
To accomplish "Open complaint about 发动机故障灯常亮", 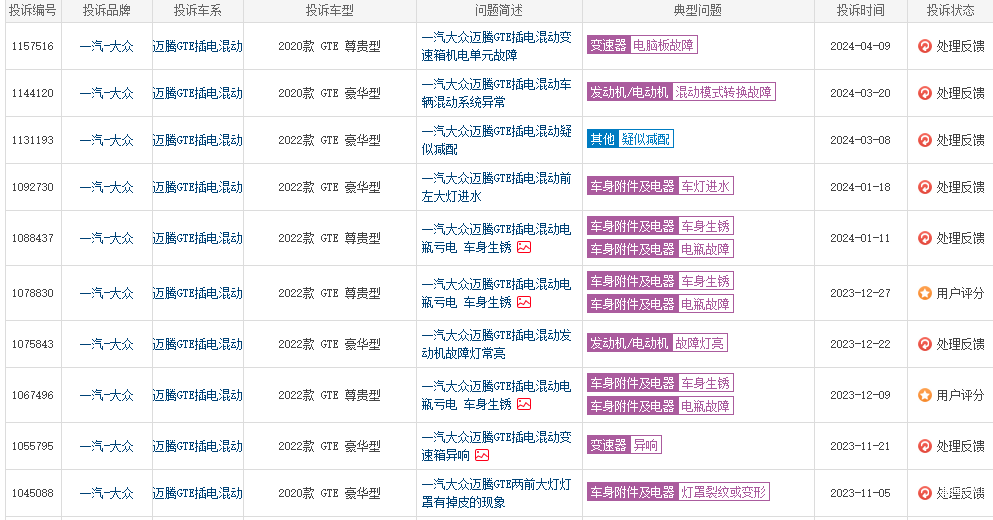I will tap(496, 344).
